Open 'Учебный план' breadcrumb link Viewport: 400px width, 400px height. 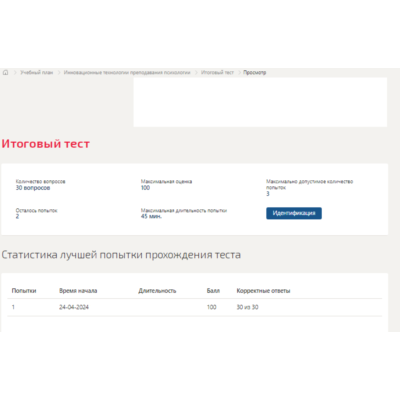tap(37, 72)
